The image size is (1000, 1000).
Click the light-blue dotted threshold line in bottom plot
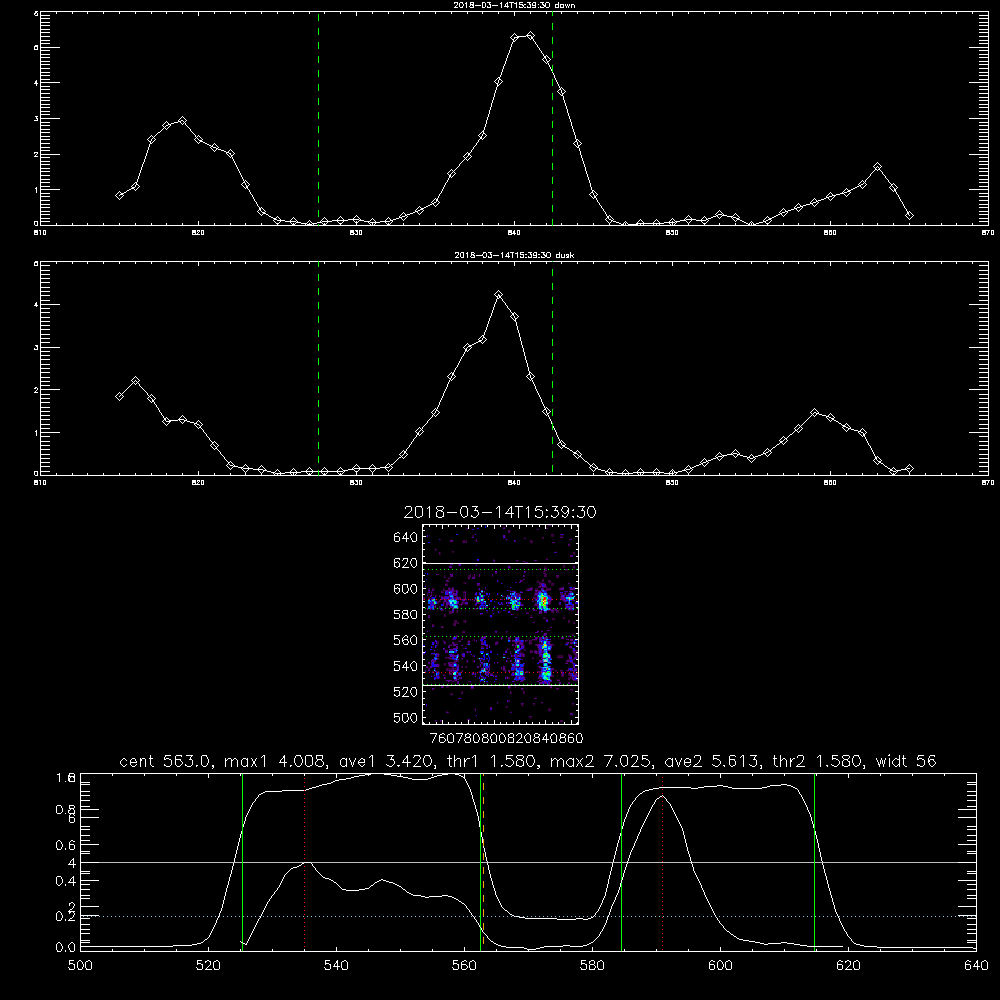pyautogui.click(x=528, y=916)
